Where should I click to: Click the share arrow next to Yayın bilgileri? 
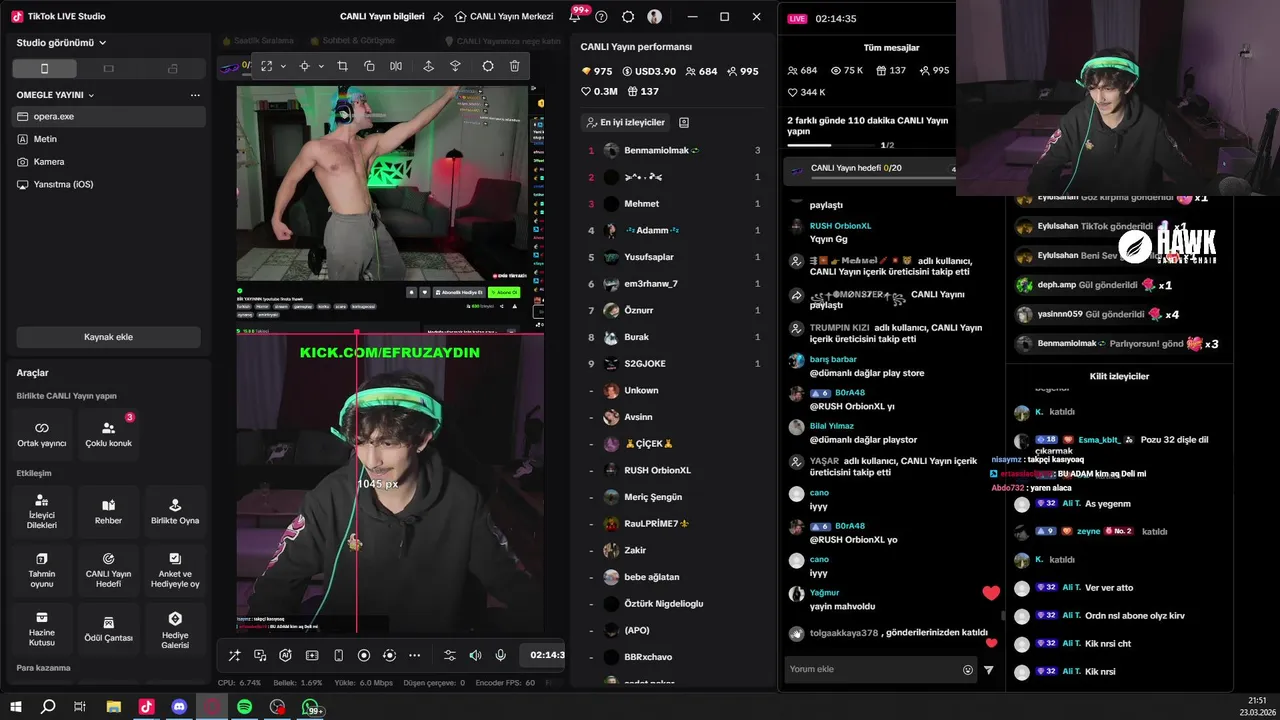tap(438, 16)
